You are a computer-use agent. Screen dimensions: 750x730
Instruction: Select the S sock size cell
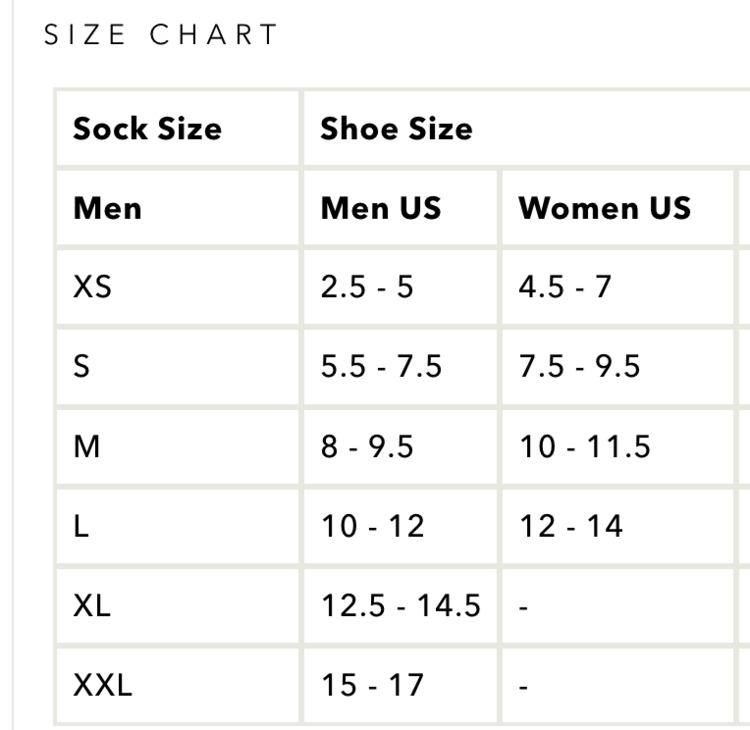point(82,366)
